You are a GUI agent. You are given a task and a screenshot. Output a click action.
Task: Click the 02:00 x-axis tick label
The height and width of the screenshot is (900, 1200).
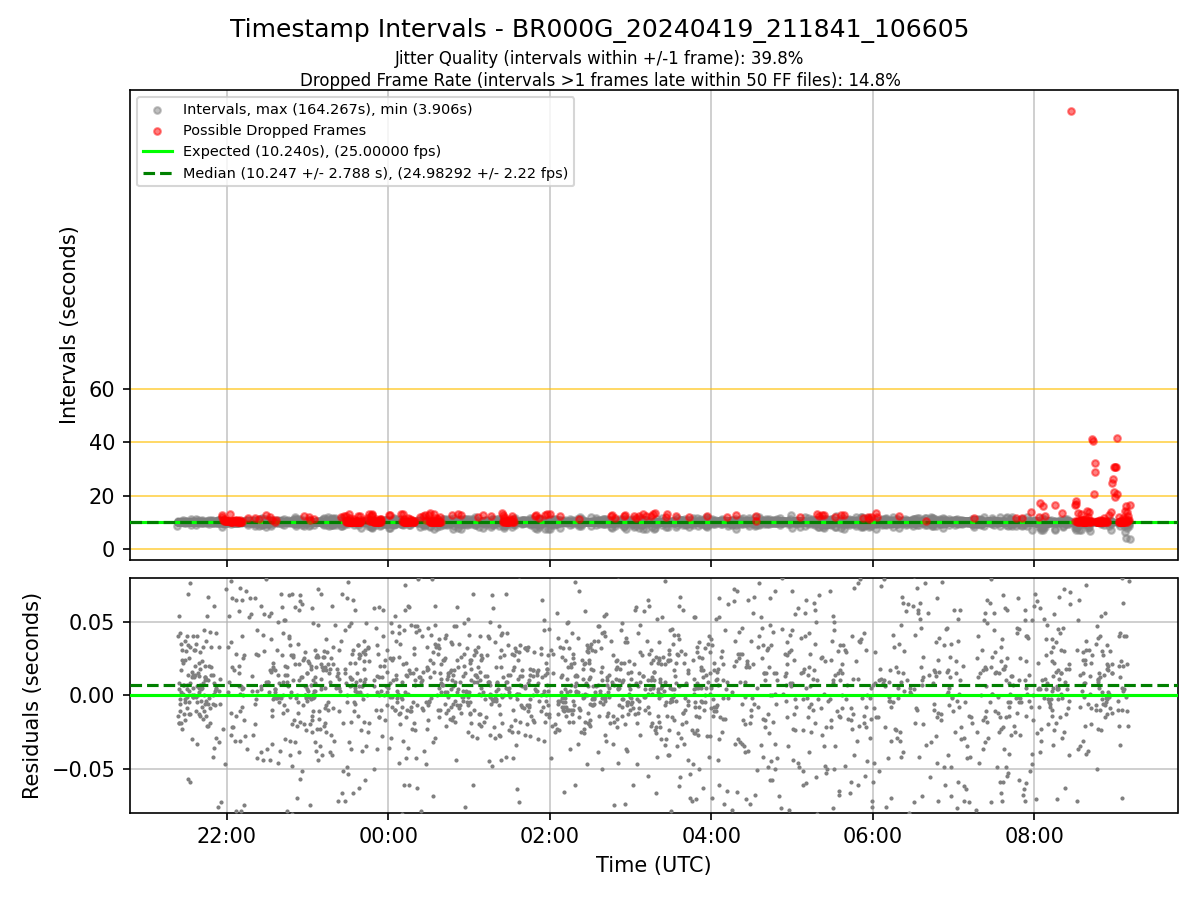[x=550, y=834]
